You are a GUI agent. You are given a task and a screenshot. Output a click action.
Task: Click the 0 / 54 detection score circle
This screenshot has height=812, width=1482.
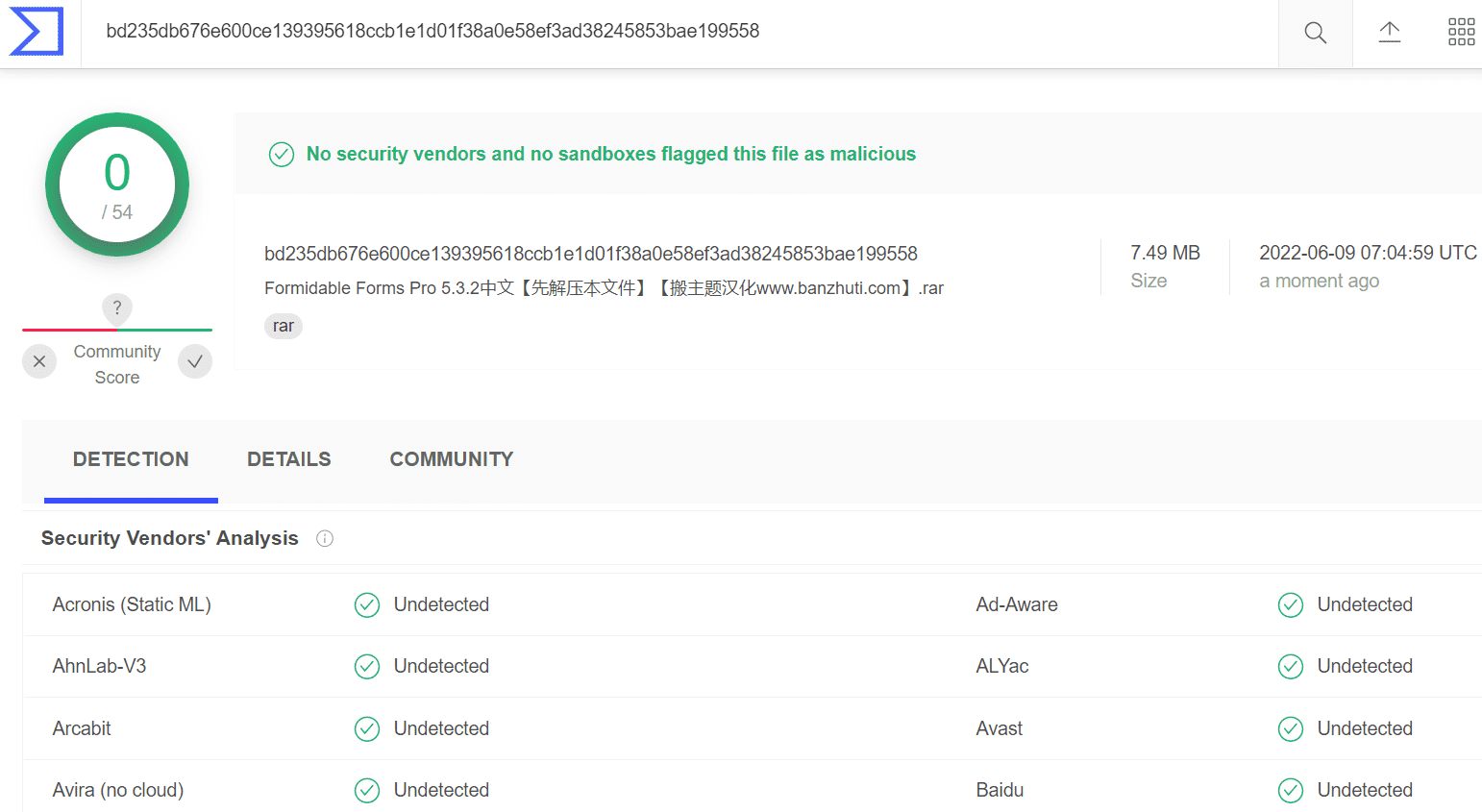pyautogui.click(x=117, y=185)
